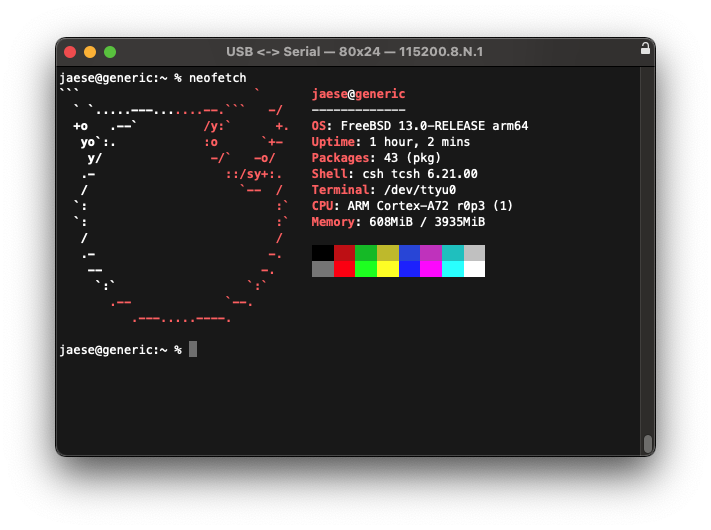Image resolution: width=711 pixels, height=530 pixels.
Task: Click the black color block in palette
Action: pos(322,253)
